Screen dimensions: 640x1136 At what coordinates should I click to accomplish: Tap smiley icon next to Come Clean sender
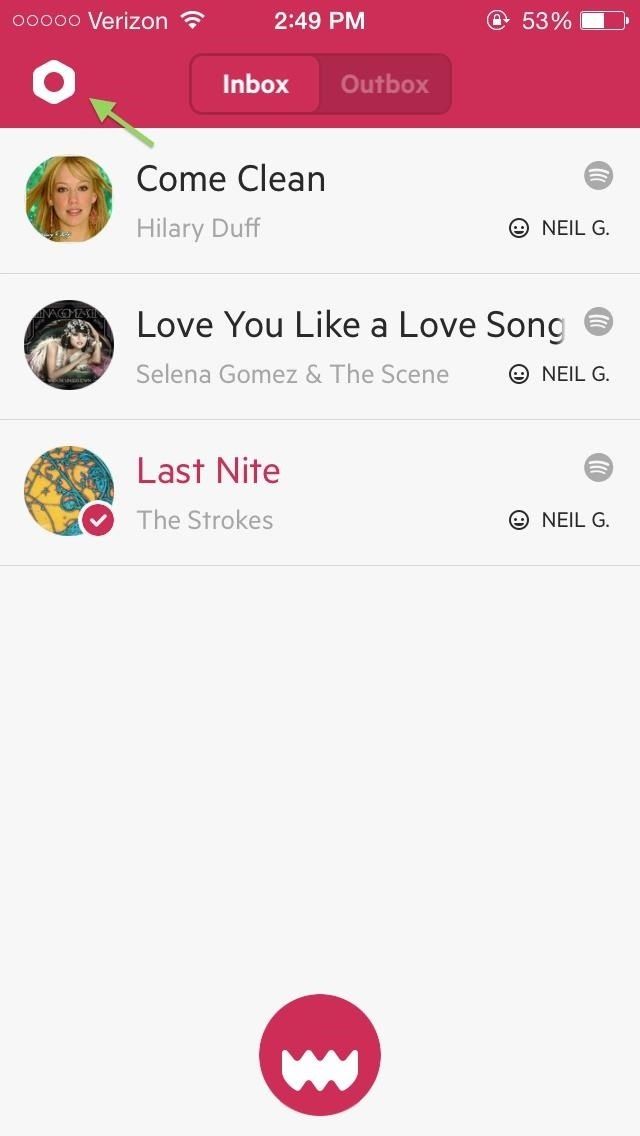tap(519, 229)
